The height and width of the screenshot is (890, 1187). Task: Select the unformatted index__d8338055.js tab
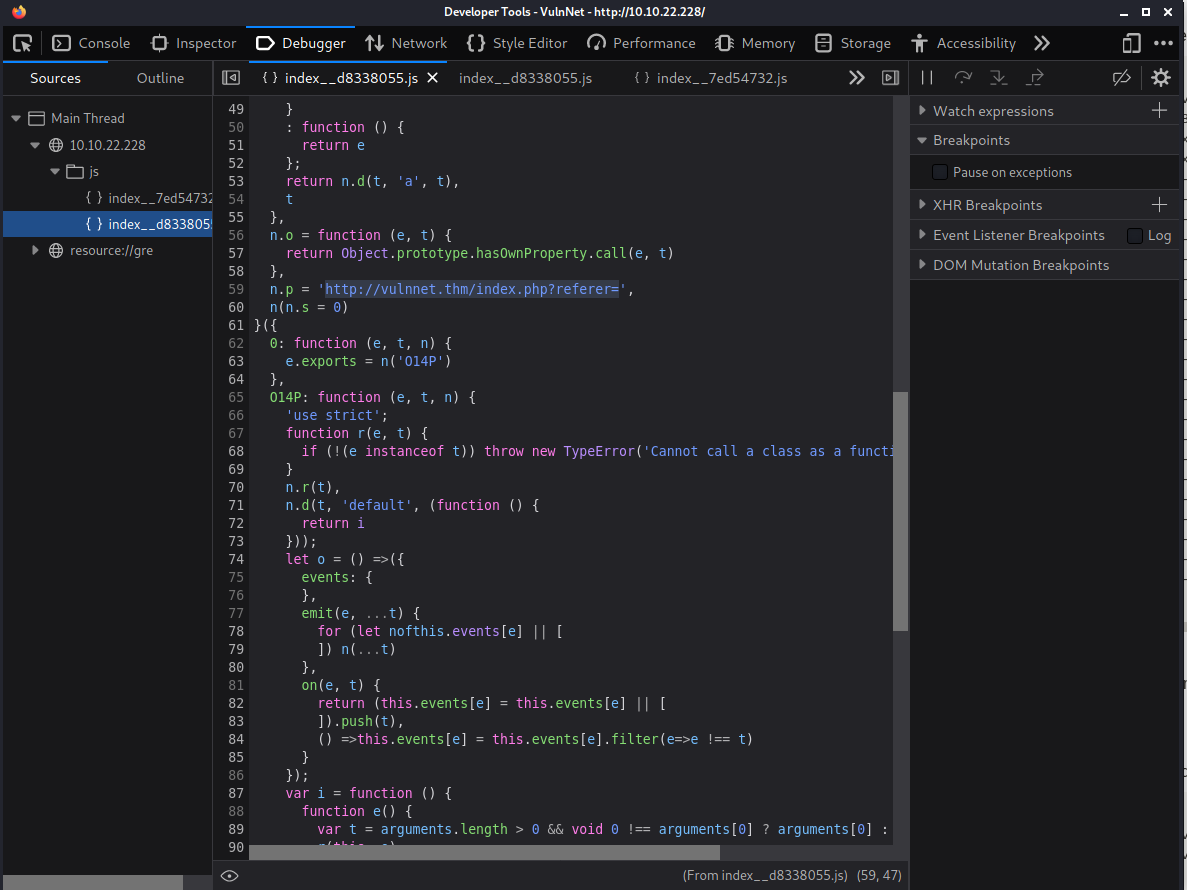tap(525, 78)
